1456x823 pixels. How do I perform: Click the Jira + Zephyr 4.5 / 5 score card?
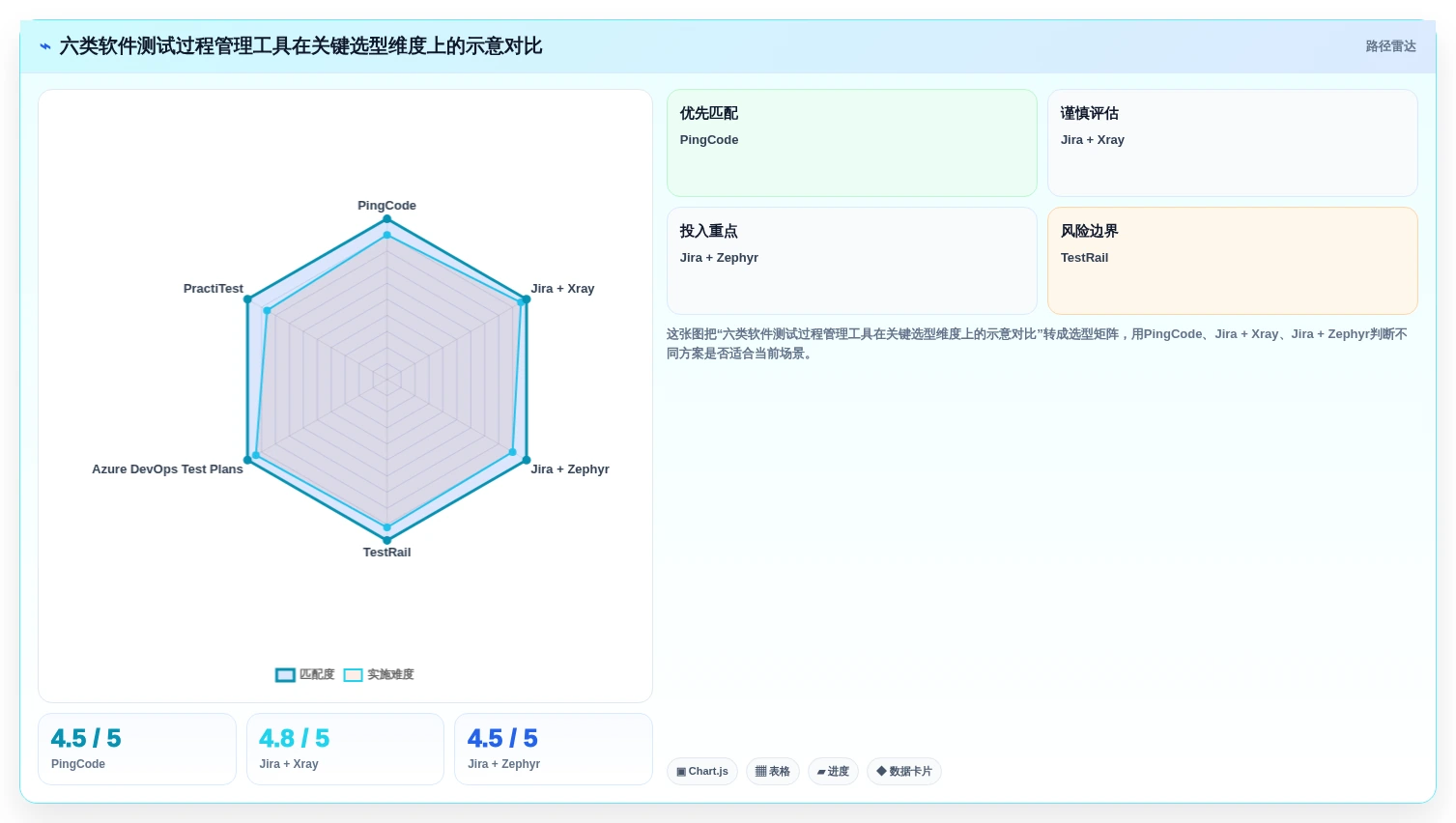click(554, 750)
